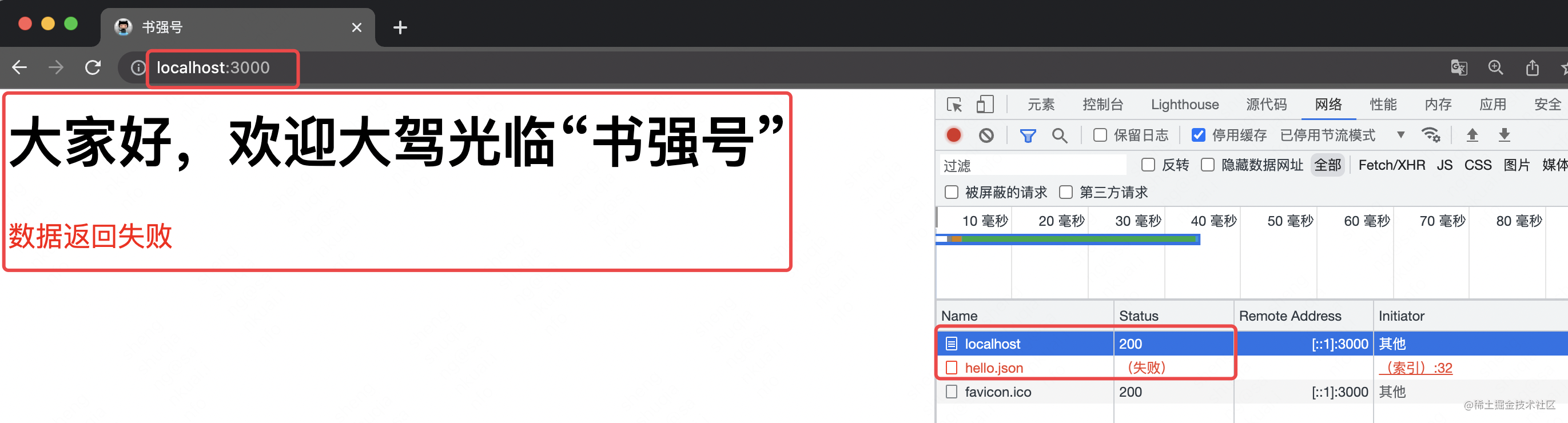Open the Lighthouse panel tab
The height and width of the screenshot is (423, 1568).
(1184, 105)
